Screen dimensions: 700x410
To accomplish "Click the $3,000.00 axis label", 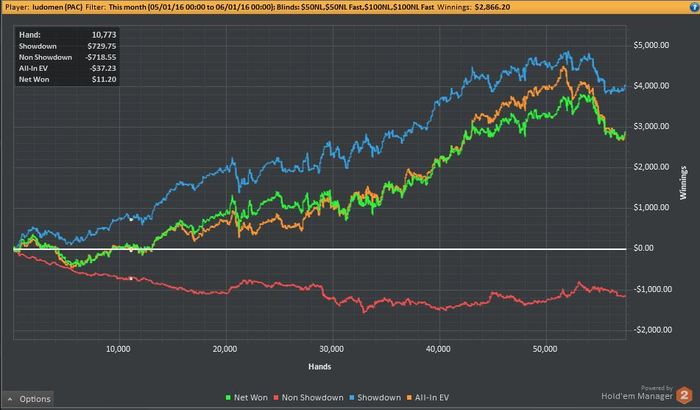I will tap(651, 126).
